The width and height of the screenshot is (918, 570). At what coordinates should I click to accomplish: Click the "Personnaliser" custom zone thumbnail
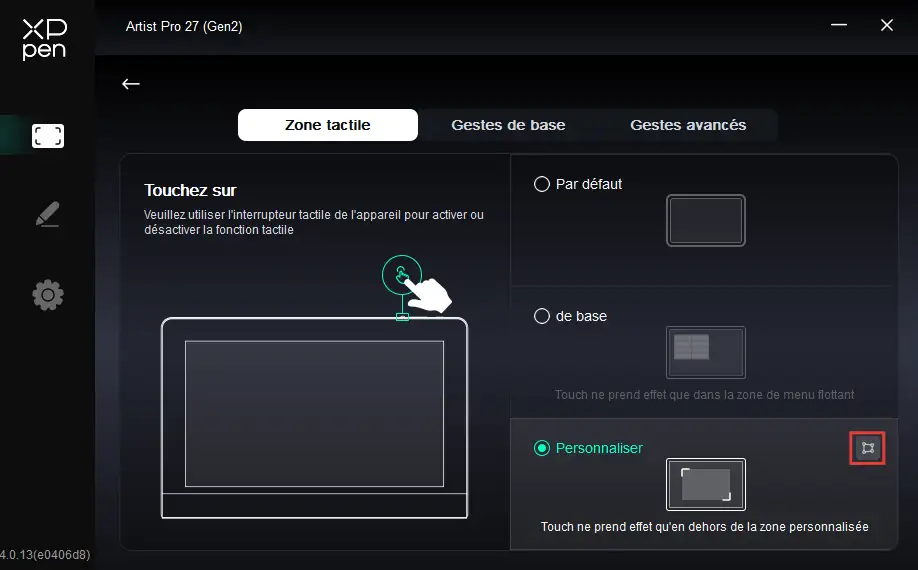coord(705,484)
